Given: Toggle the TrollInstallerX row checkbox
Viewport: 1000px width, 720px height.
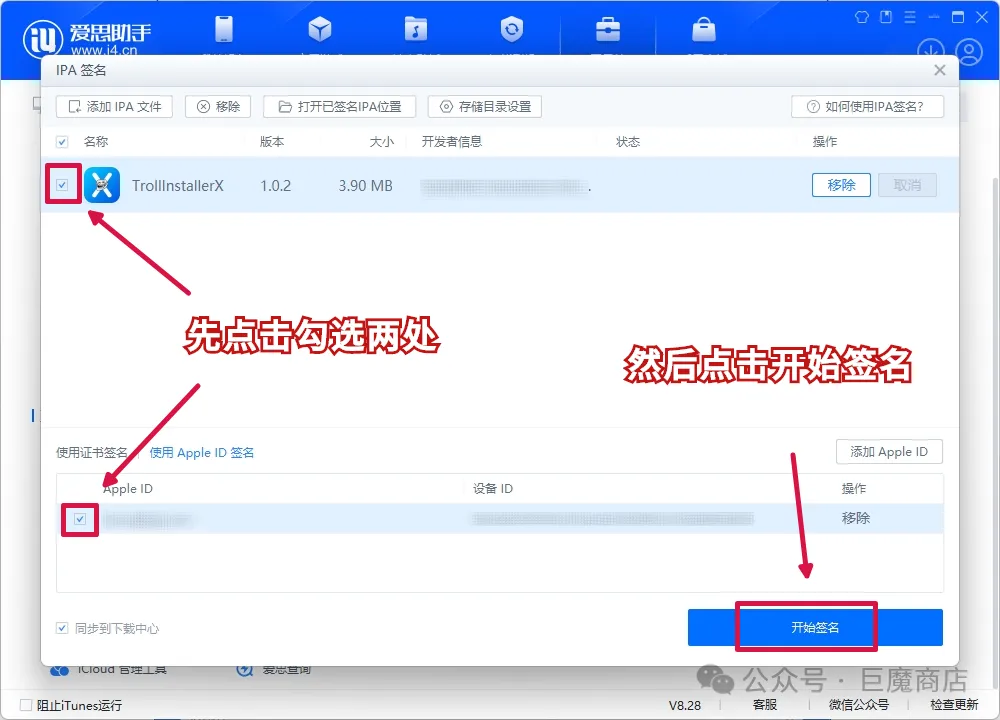Looking at the screenshot, I should (x=62, y=185).
